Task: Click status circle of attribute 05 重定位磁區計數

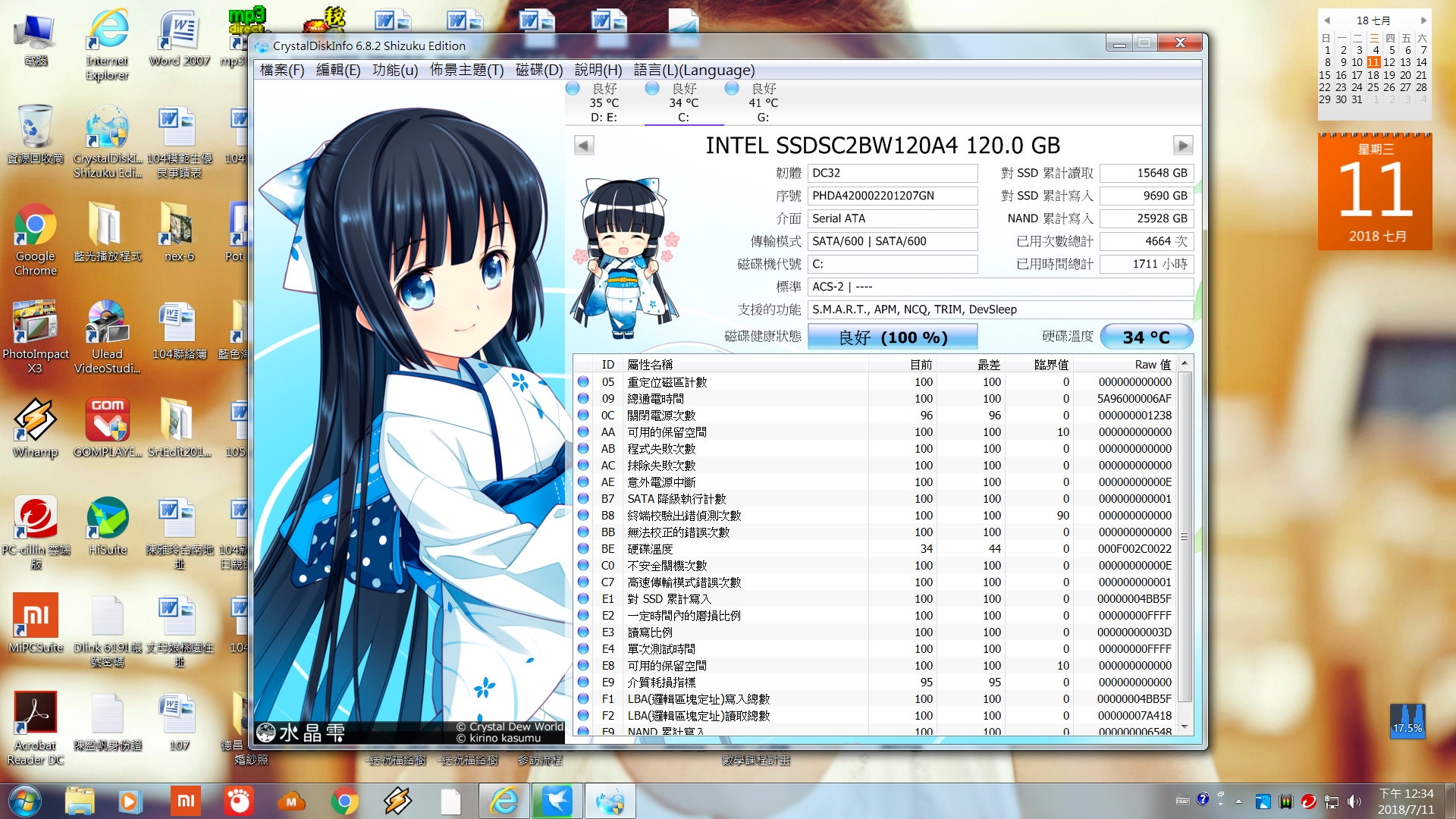Action: coord(583,381)
